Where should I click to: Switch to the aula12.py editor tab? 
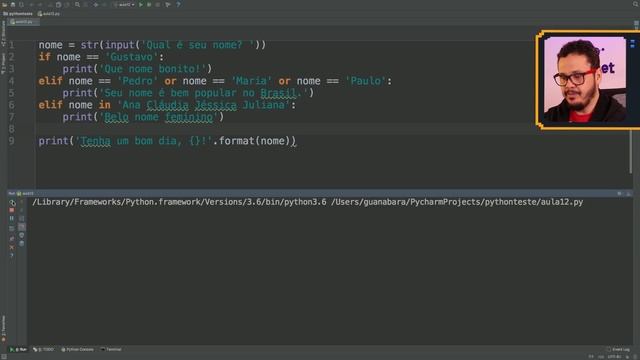click(x=24, y=22)
